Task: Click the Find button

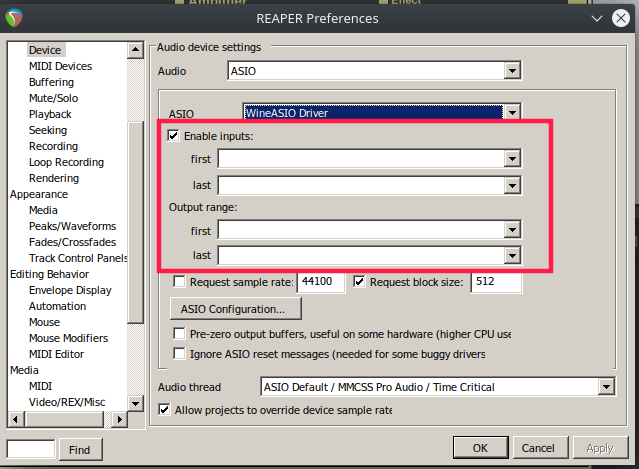Action: tap(80, 449)
